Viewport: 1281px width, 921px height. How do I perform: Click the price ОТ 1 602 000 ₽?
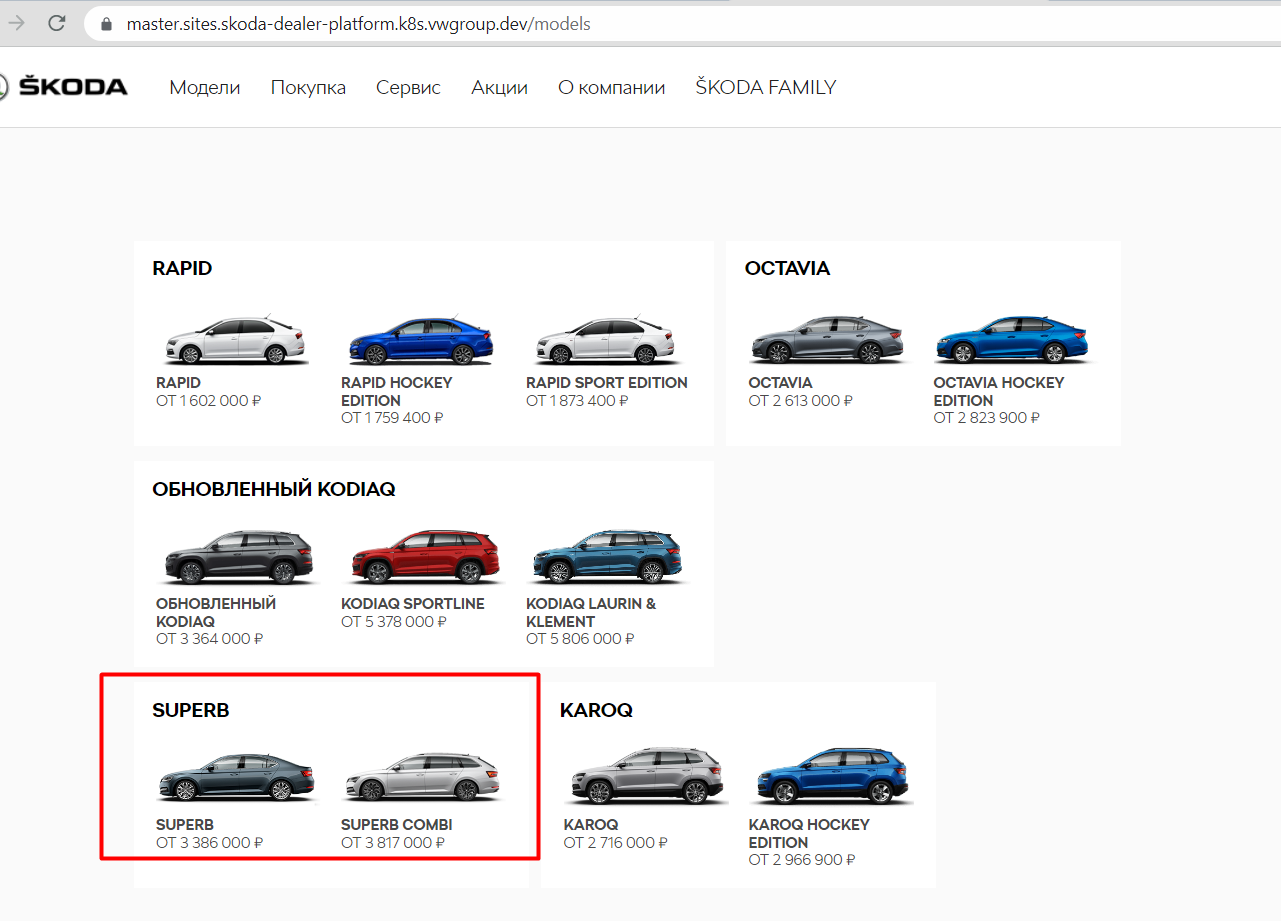click(208, 401)
